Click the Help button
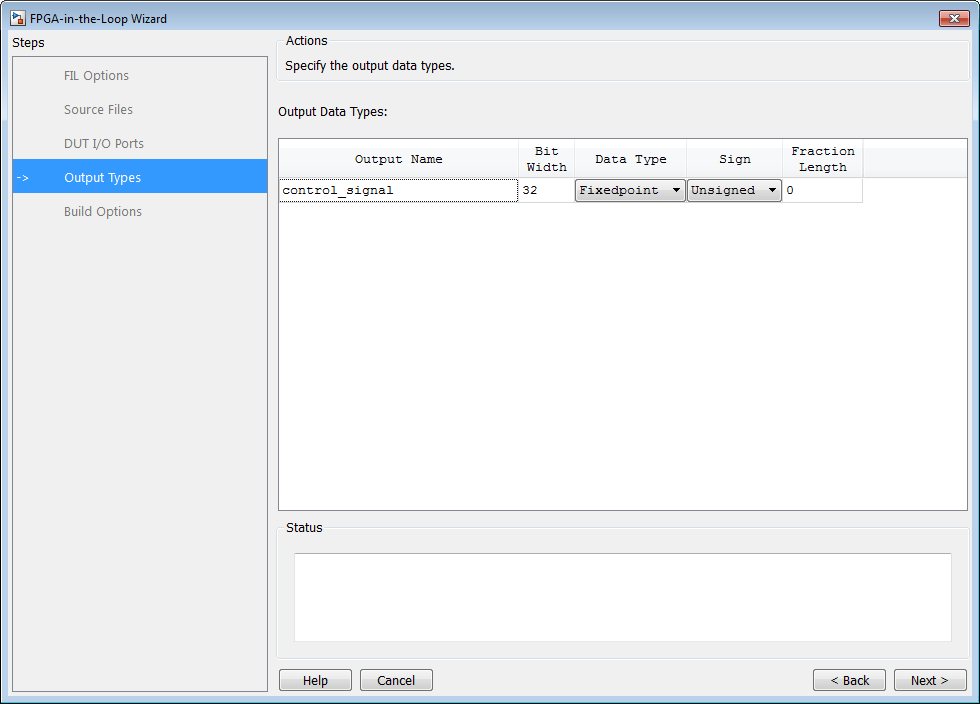This screenshot has height=704, width=980. tap(315, 680)
